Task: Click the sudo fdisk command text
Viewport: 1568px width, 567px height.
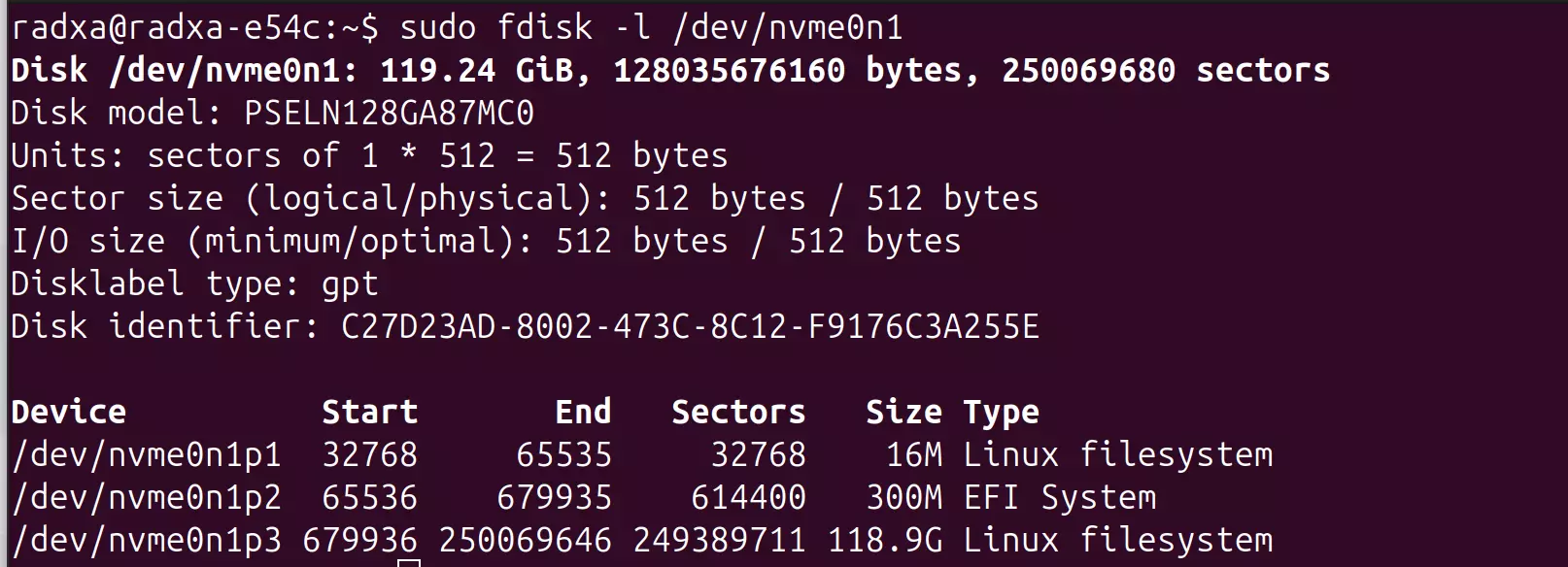Action: pos(652,27)
